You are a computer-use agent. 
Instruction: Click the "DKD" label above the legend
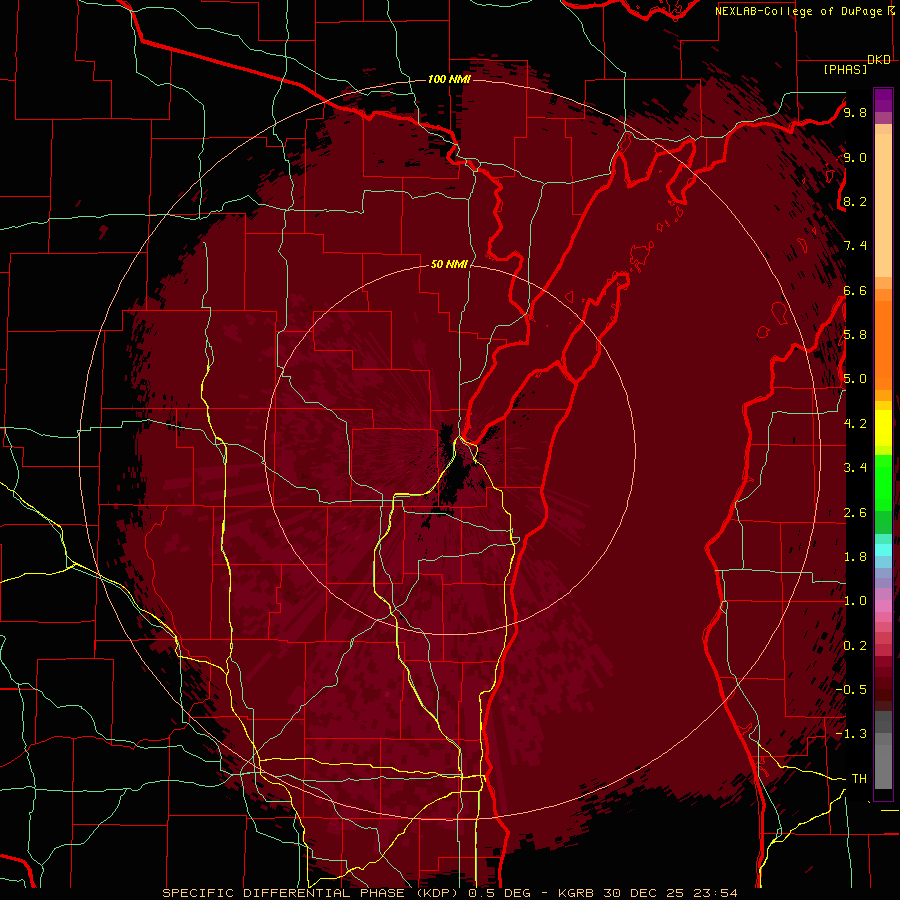pyautogui.click(x=879, y=60)
